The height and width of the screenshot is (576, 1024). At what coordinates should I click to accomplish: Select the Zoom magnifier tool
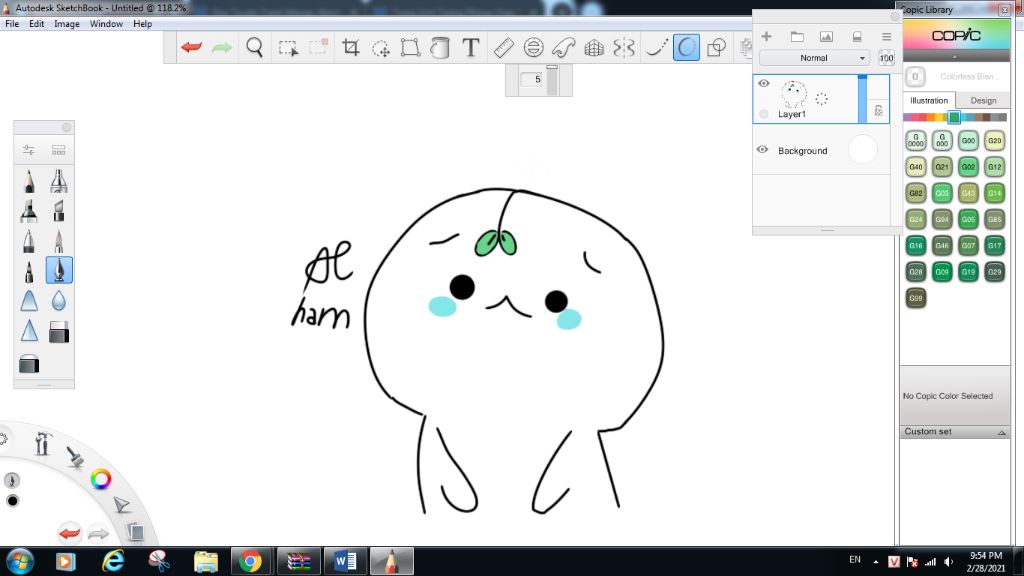[255, 47]
